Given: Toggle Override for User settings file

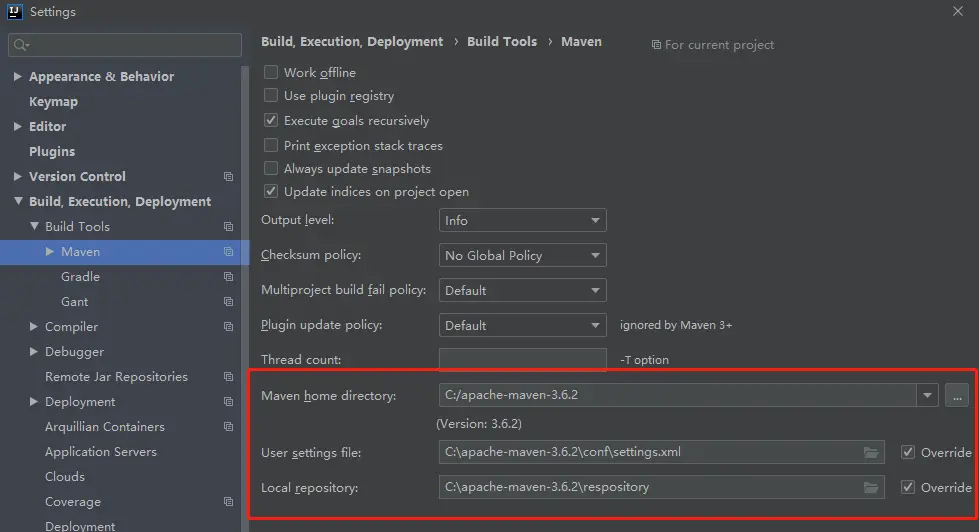Looking at the screenshot, I should 907,452.
